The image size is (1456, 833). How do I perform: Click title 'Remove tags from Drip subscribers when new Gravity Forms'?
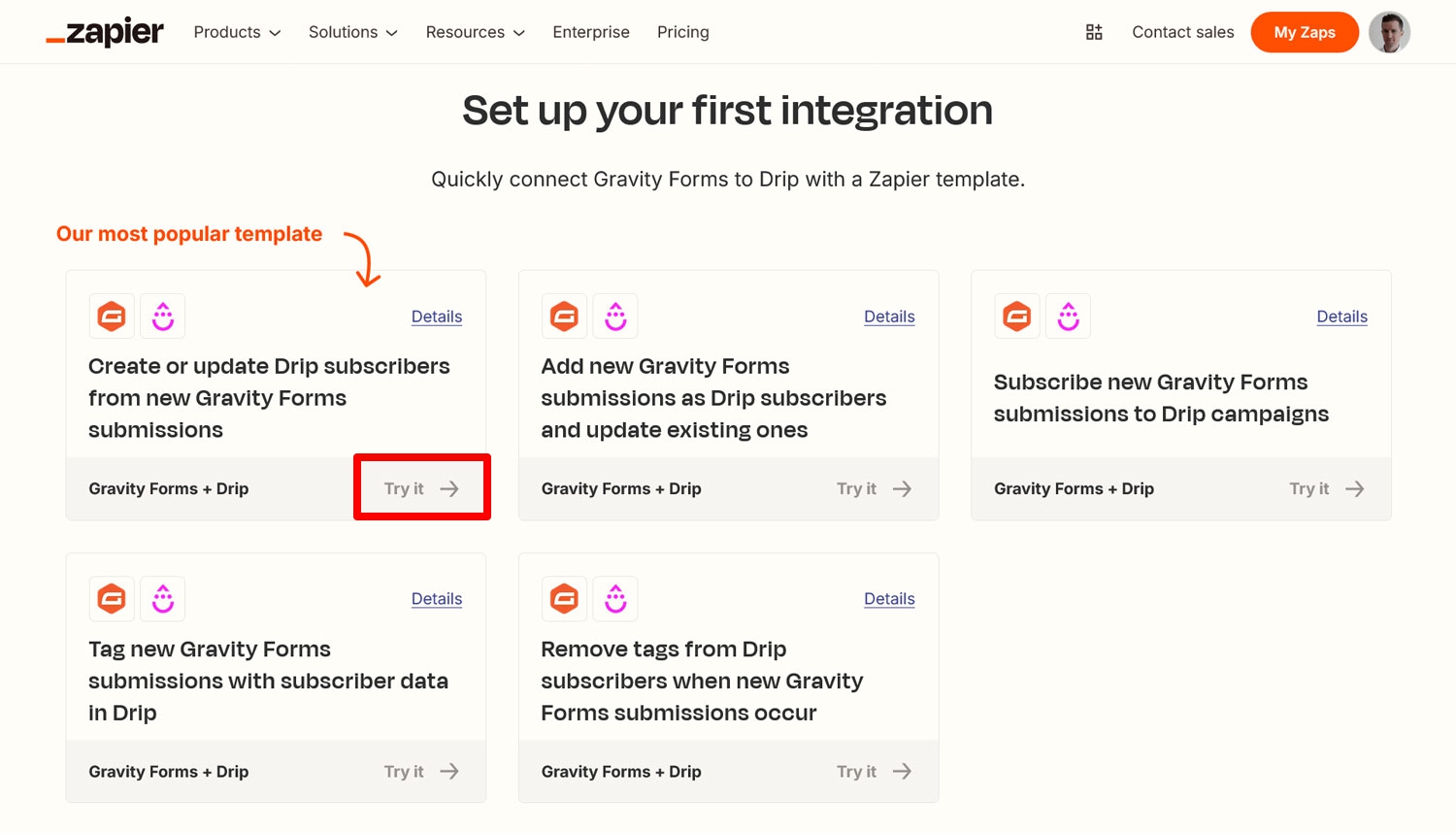coord(702,681)
